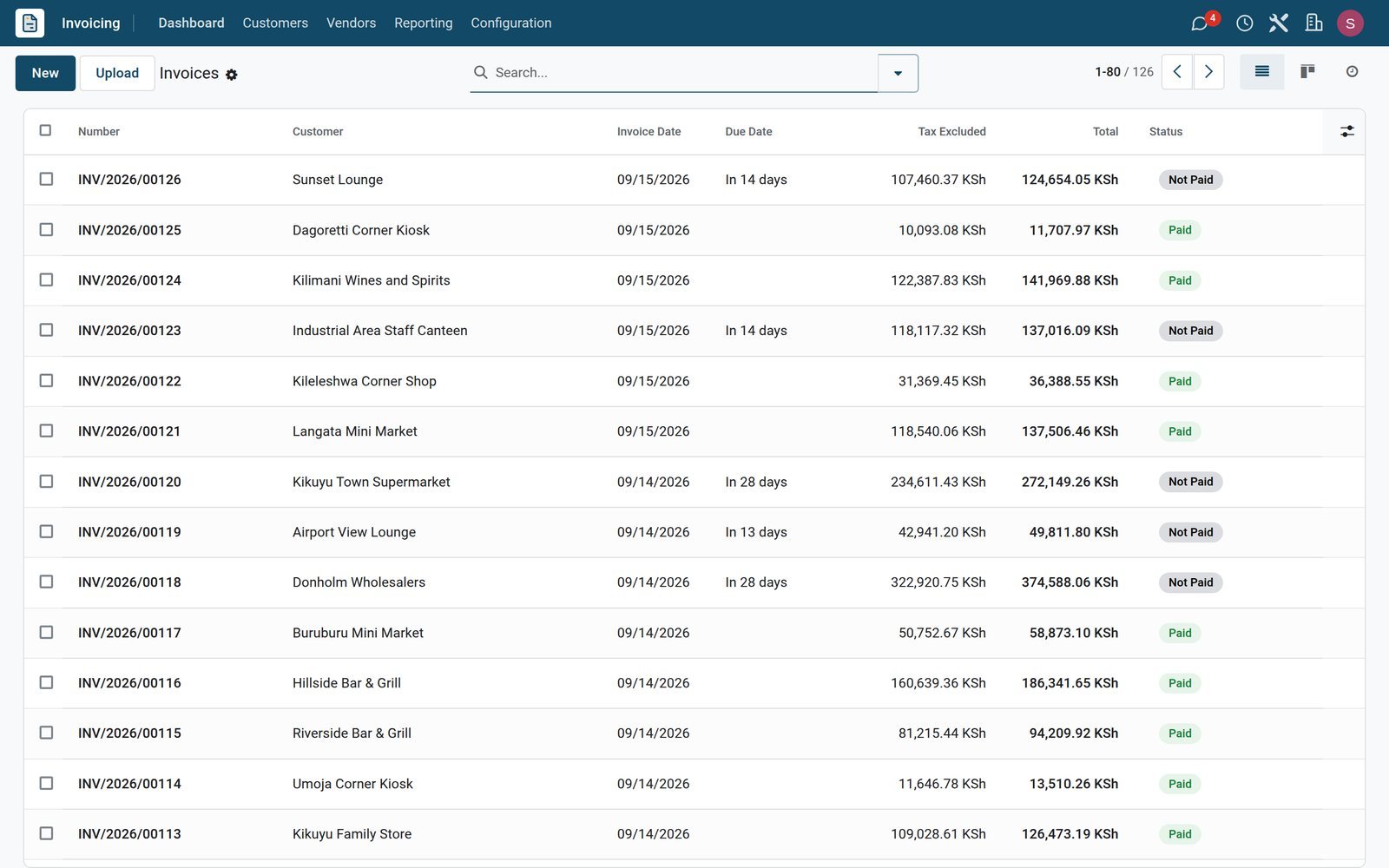Go to previous page of invoices
This screenshot has width=1389, height=868.
pos(1177,72)
